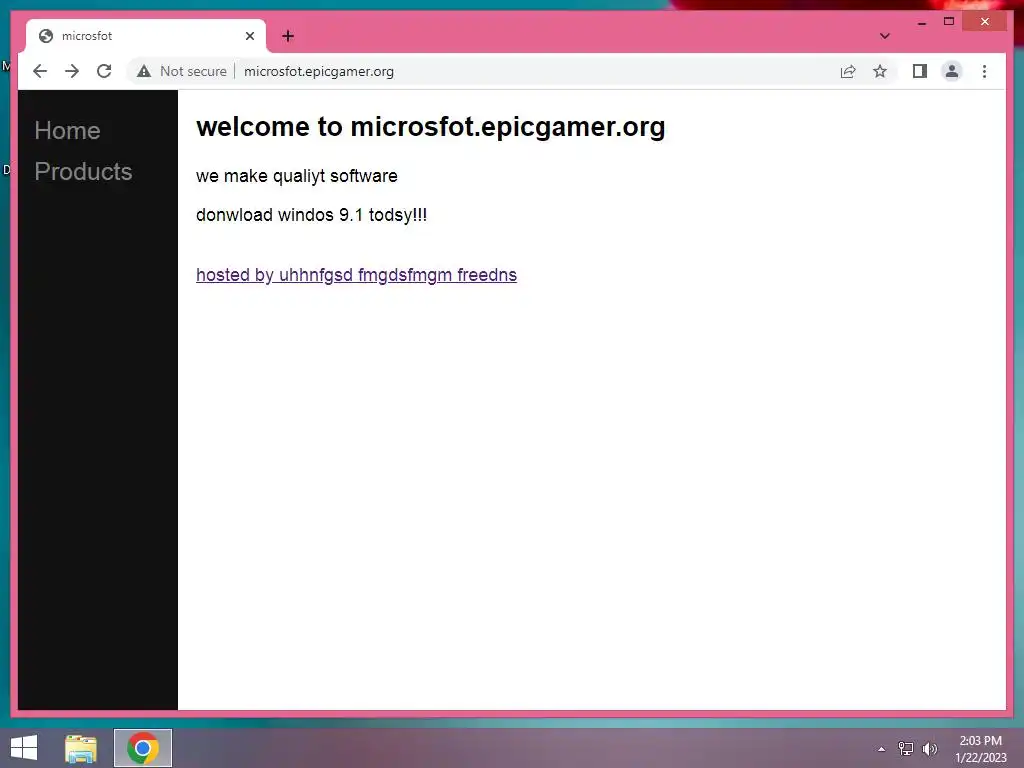The image size is (1024, 768).
Task: Open the Not secure warning info
Action: click(182, 71)
